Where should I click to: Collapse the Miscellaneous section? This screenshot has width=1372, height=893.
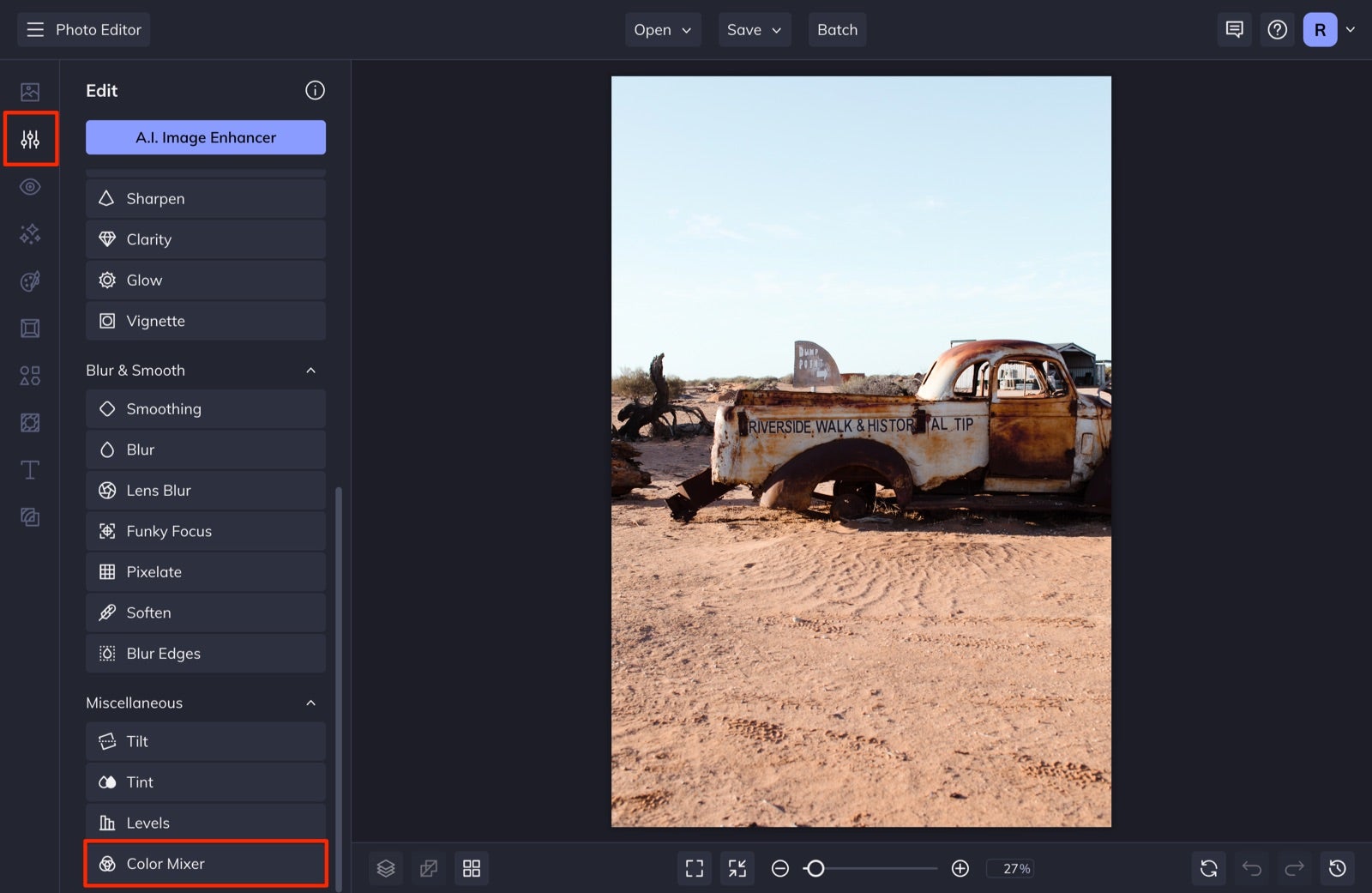tap(311, 702)
